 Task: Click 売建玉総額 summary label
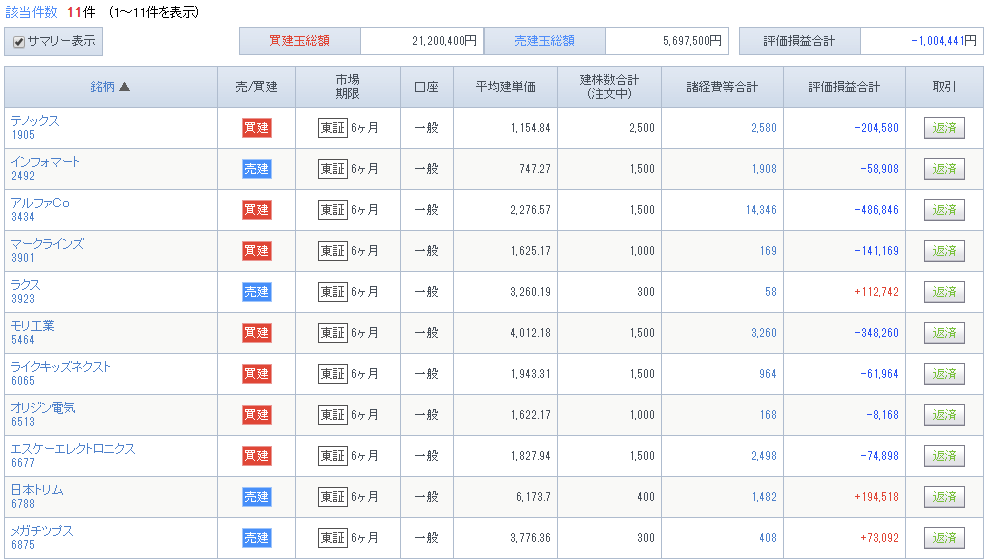[544, 41]
